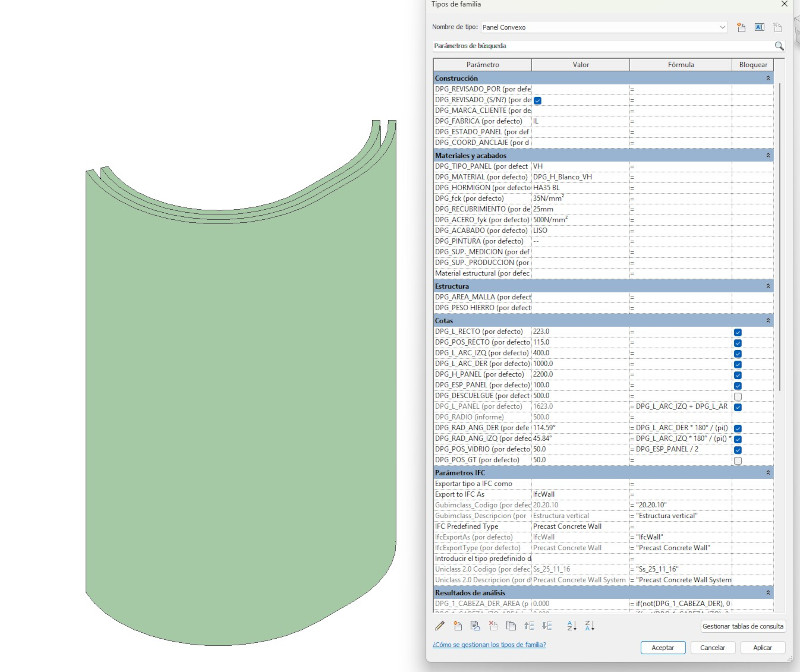Close the Tipos de familia dialog
Screen dimensions: 800x672
784,4
